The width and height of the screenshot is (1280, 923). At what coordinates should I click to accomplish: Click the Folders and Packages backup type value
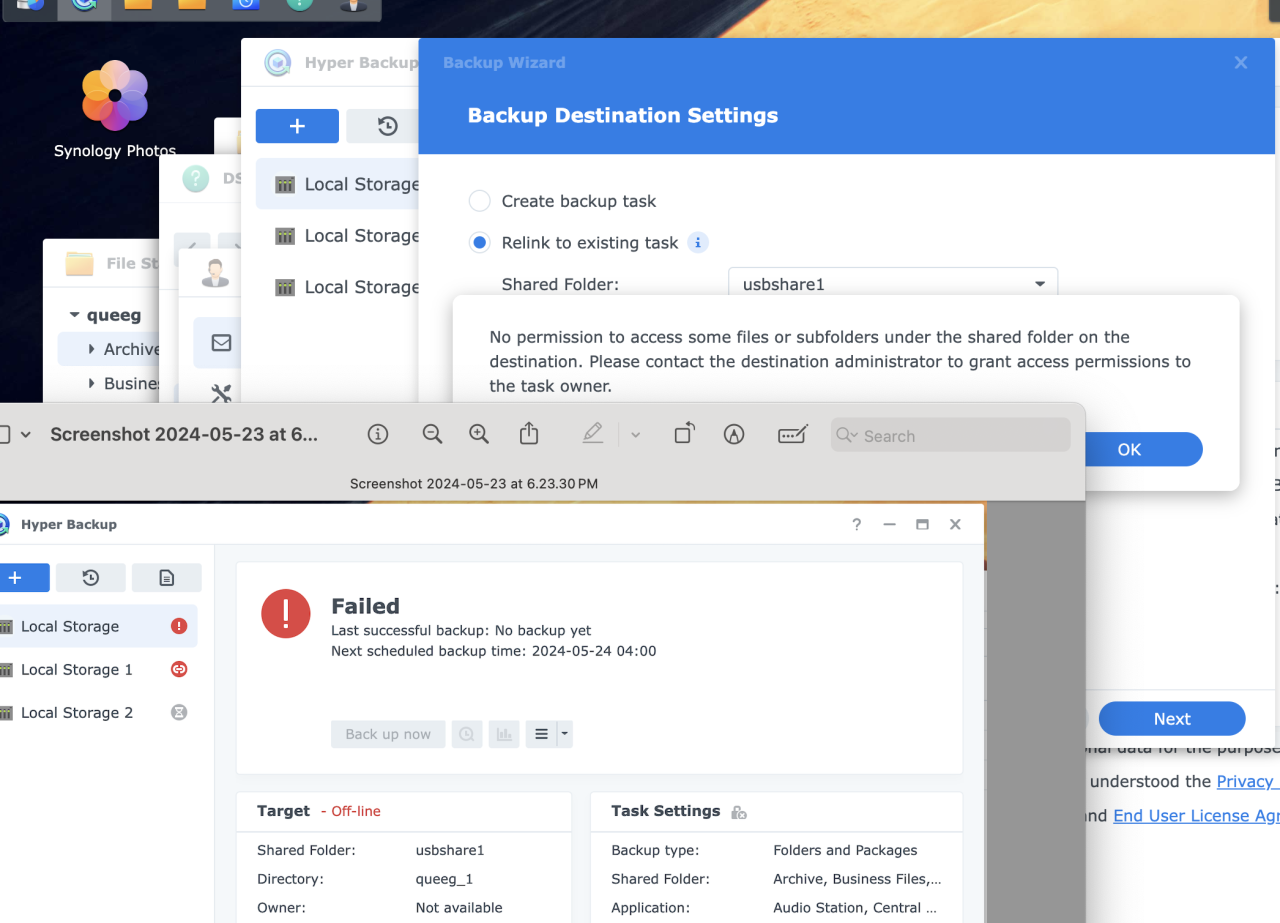(845, 850)
